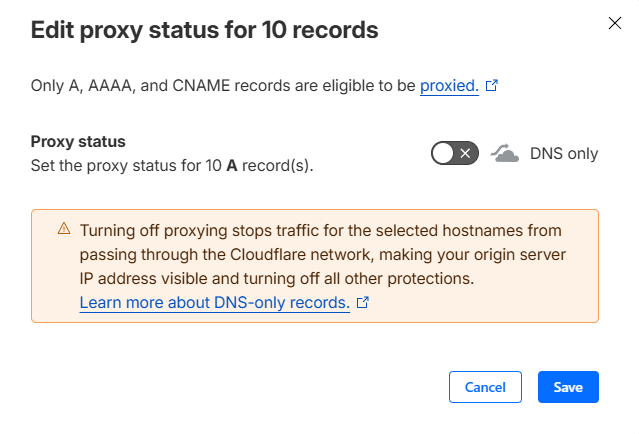Click the Proxy status heading
639x434 pixels.
pyautogui.click(x=78, y=141)
